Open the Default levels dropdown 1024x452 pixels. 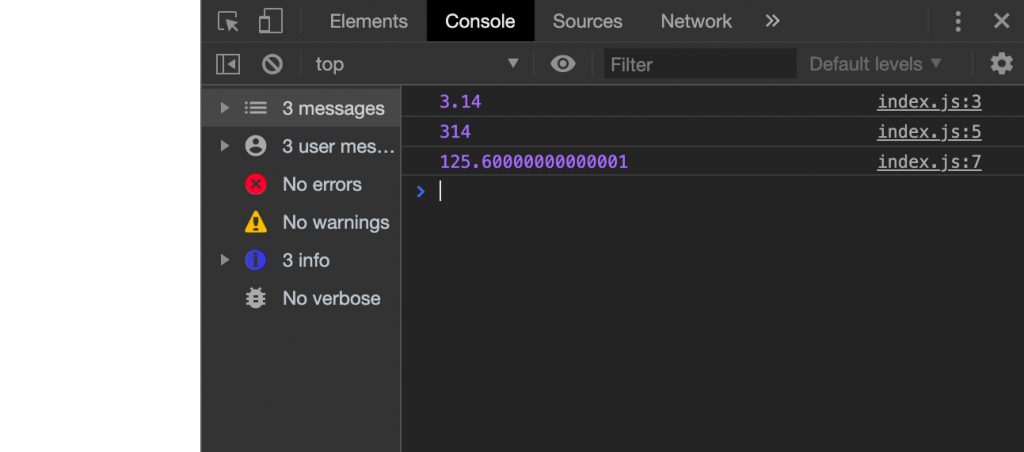pos(875,64)
